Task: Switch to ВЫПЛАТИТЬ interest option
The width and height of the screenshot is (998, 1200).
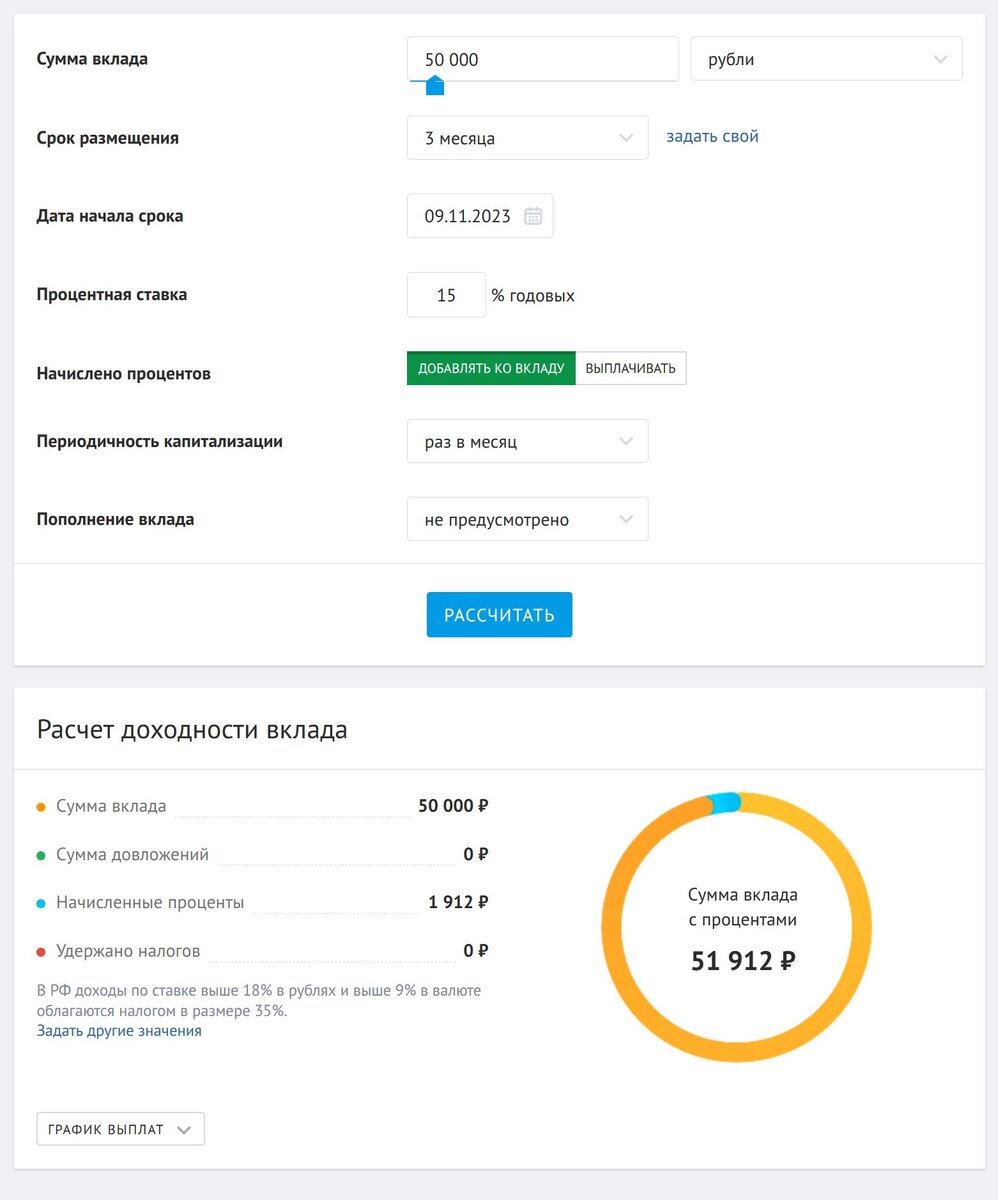Action: point(631,368)
